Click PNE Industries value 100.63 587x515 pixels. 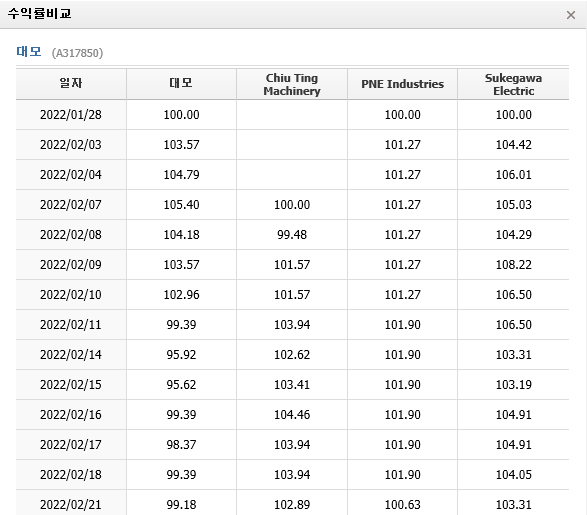click(402, 504)
